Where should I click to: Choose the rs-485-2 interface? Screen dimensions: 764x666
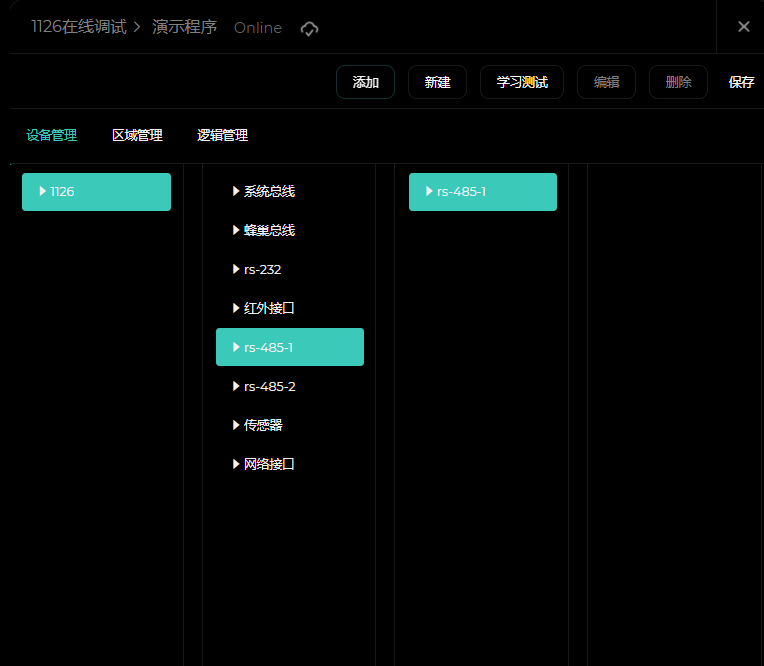pos(269,386)
